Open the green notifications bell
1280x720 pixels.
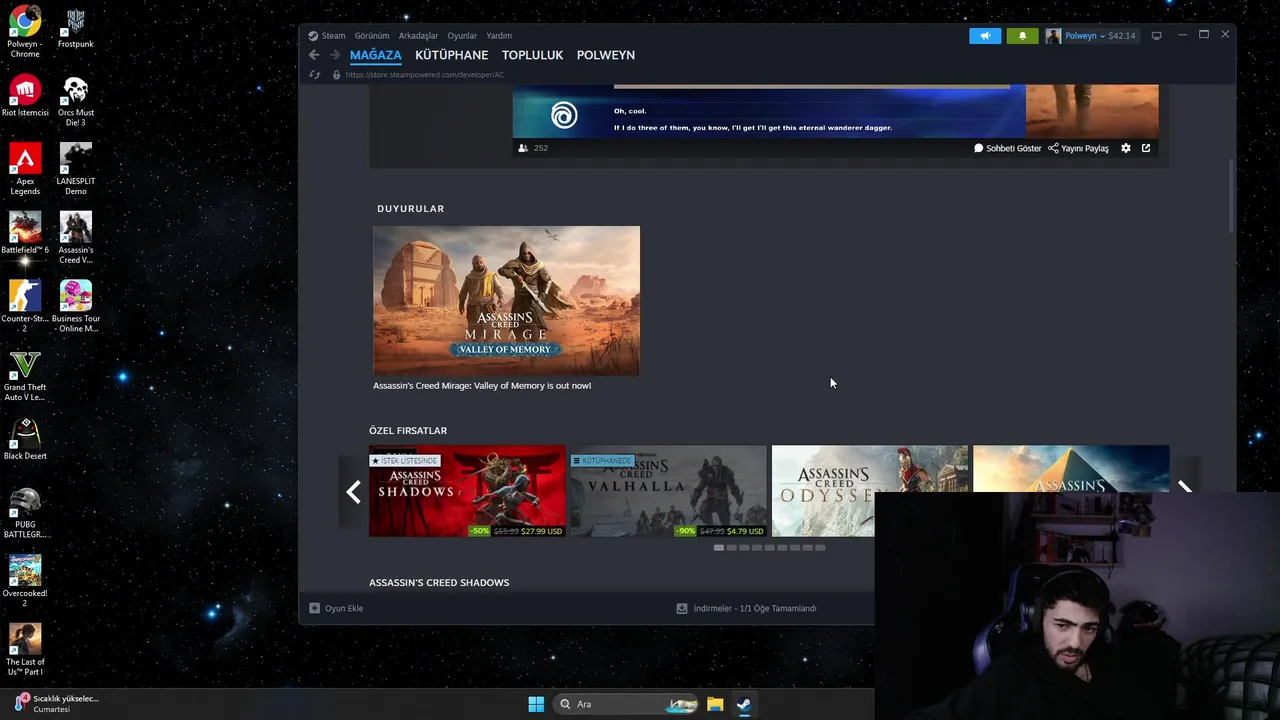1022,36
